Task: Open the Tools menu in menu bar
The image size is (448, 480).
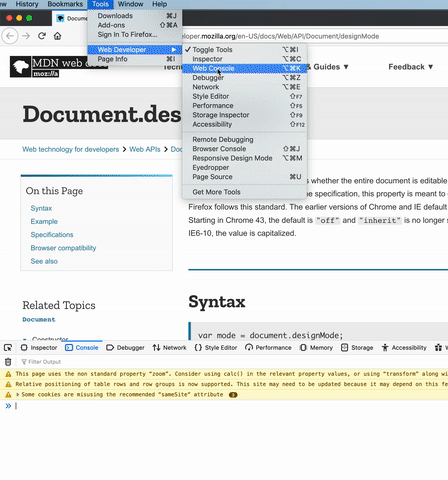Action: pos(100,4)
